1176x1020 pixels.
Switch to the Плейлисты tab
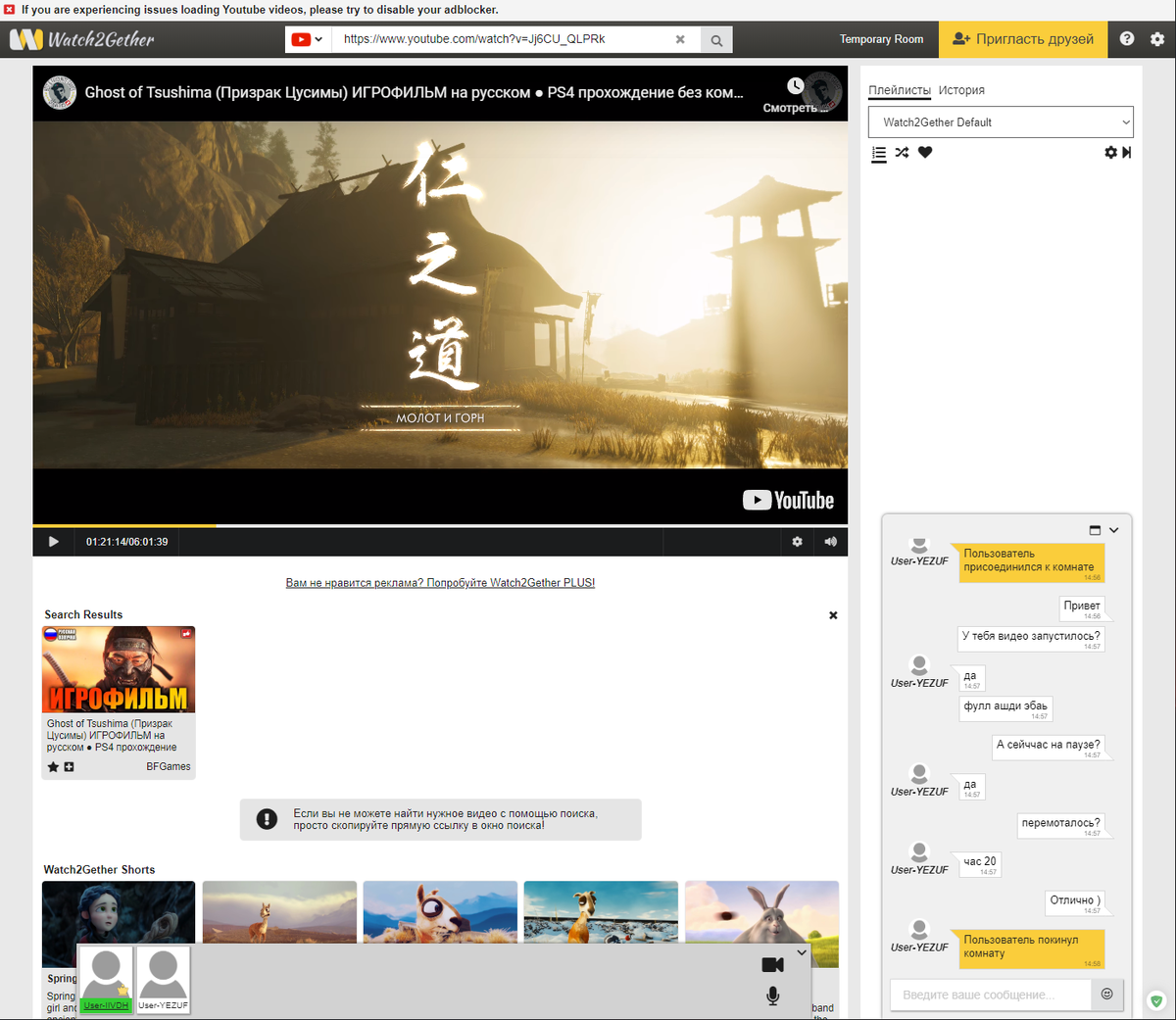900,90
